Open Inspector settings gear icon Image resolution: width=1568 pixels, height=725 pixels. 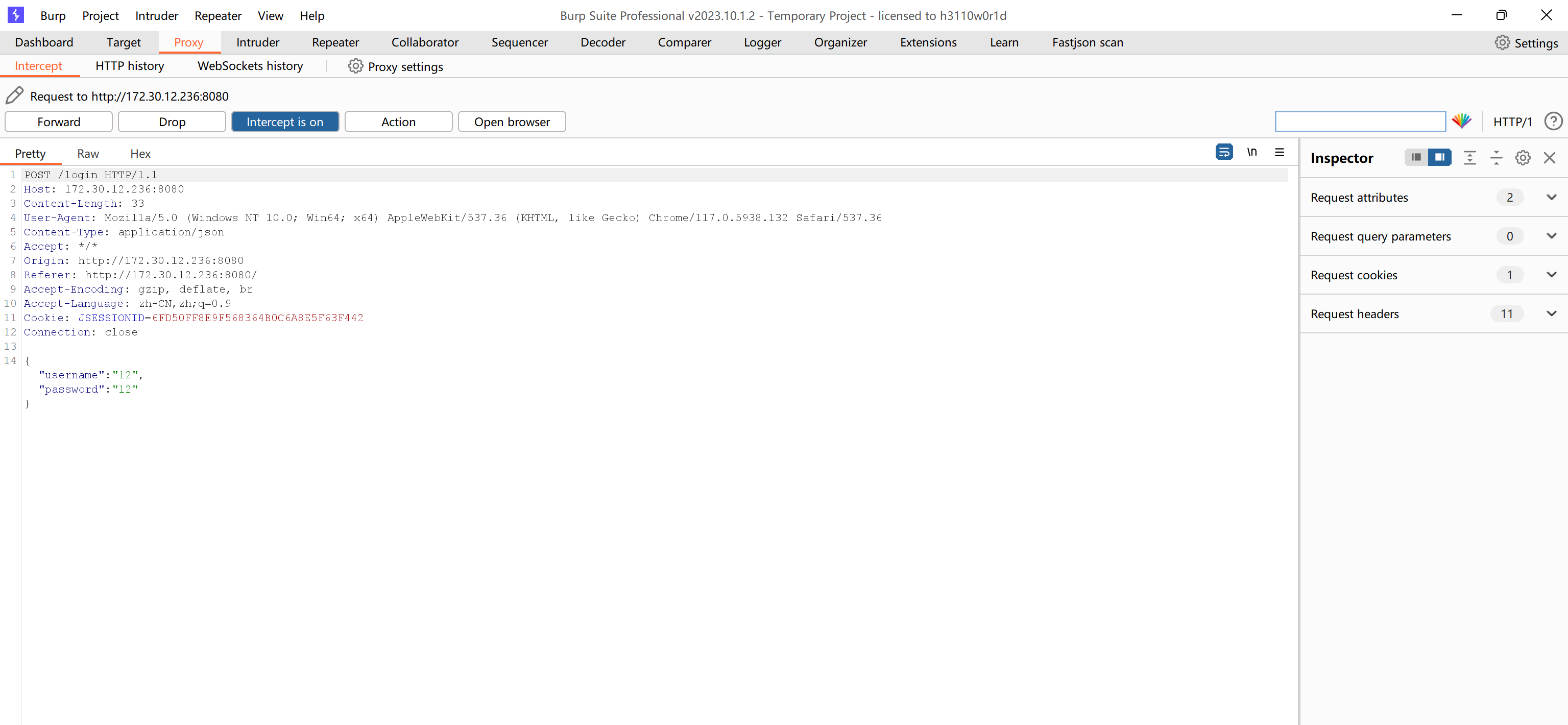1523,158
